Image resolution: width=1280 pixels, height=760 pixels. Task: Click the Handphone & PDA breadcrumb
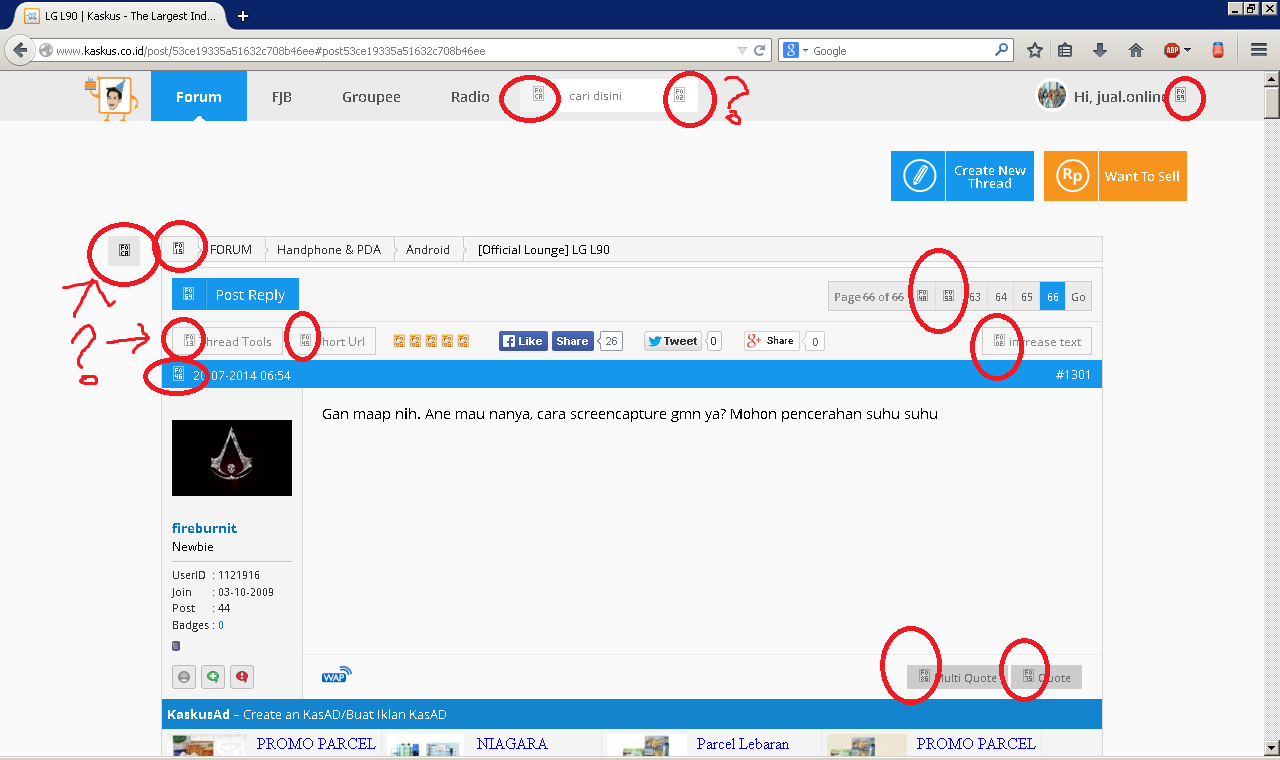click(329, 250)
